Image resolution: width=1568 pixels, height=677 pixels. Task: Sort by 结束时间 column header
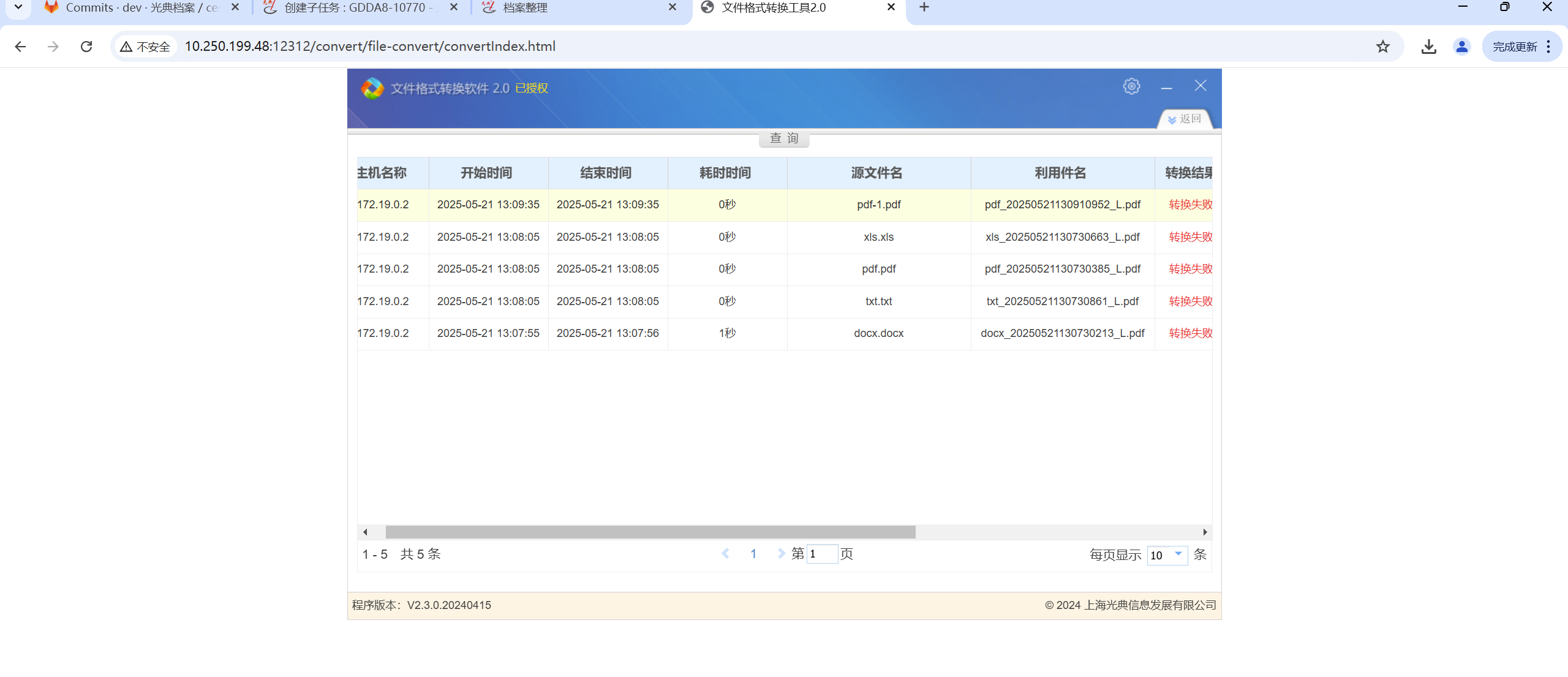pyautogui.click(x=608, y=173)
